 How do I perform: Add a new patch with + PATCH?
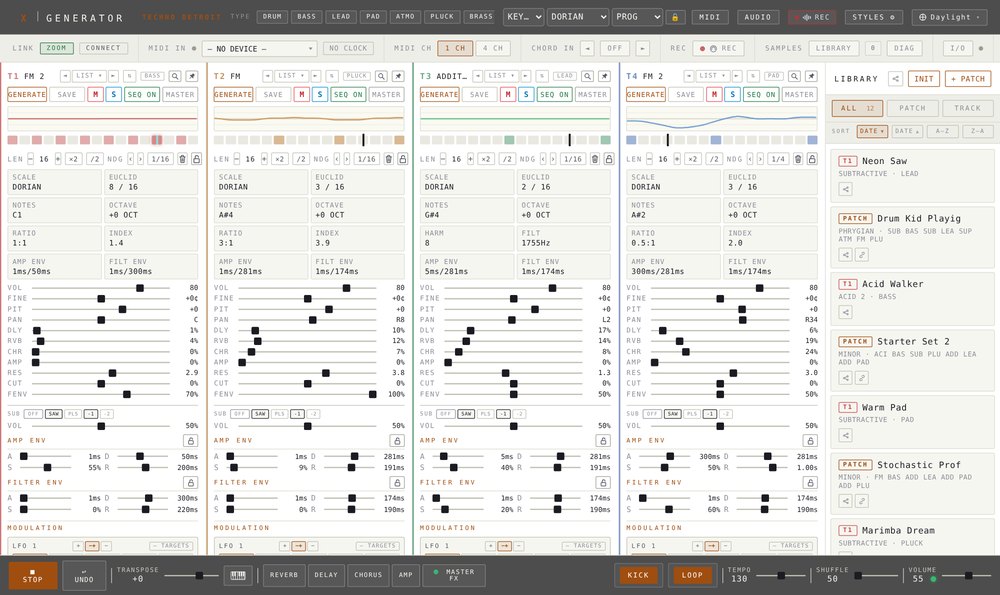coord(967,79)
